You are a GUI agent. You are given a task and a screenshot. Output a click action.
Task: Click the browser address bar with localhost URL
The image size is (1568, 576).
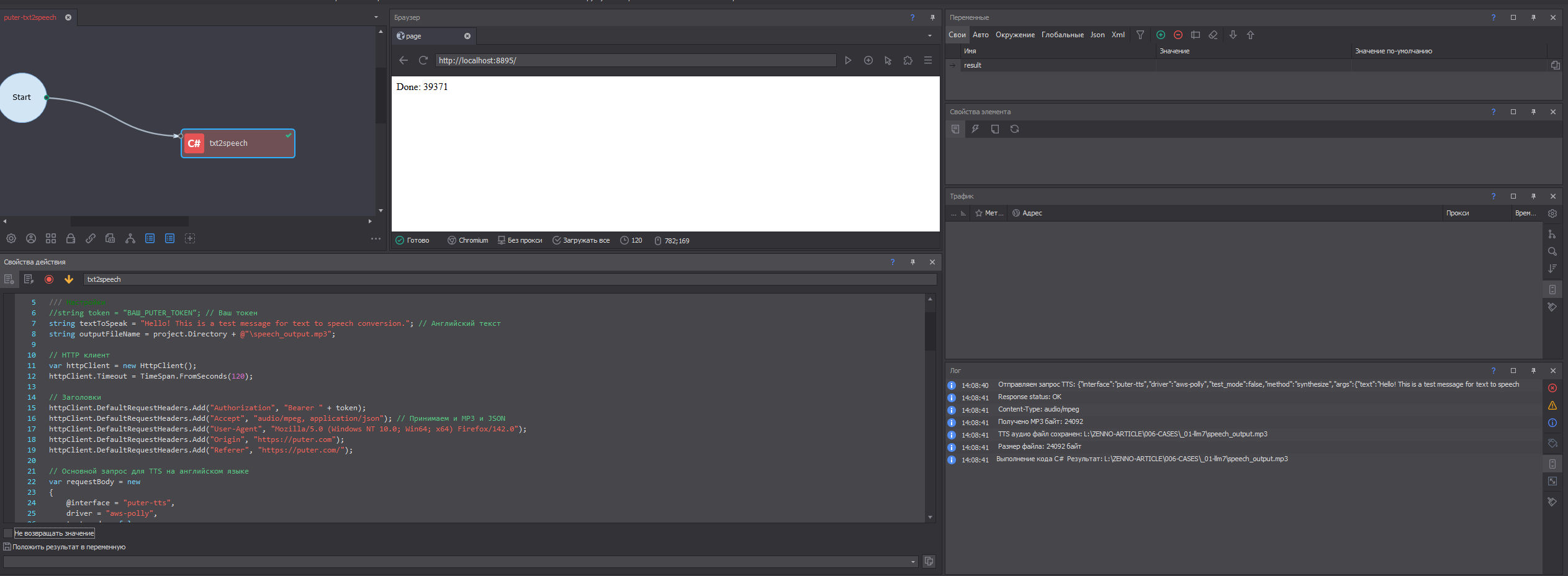point(634,60)
